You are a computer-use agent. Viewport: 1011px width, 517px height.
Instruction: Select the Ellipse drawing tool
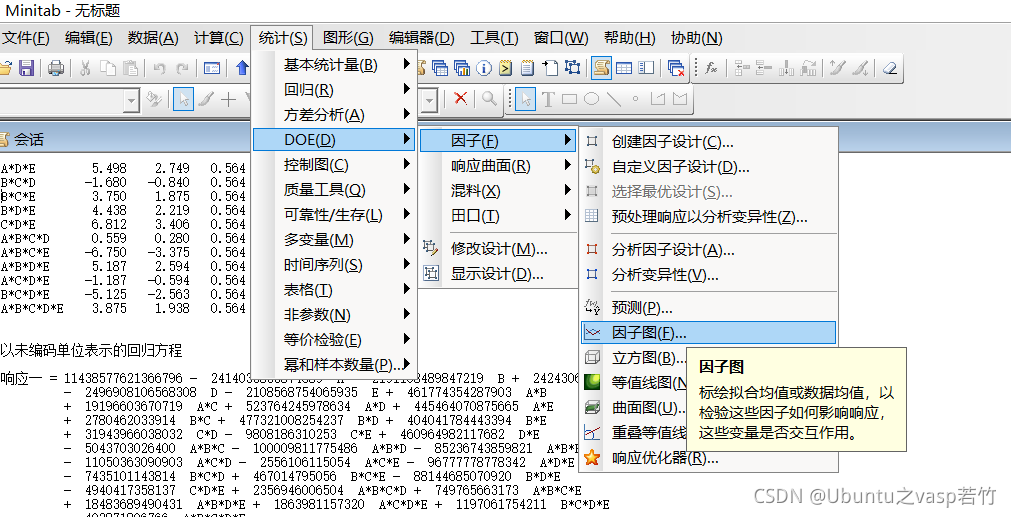point(591,99)
